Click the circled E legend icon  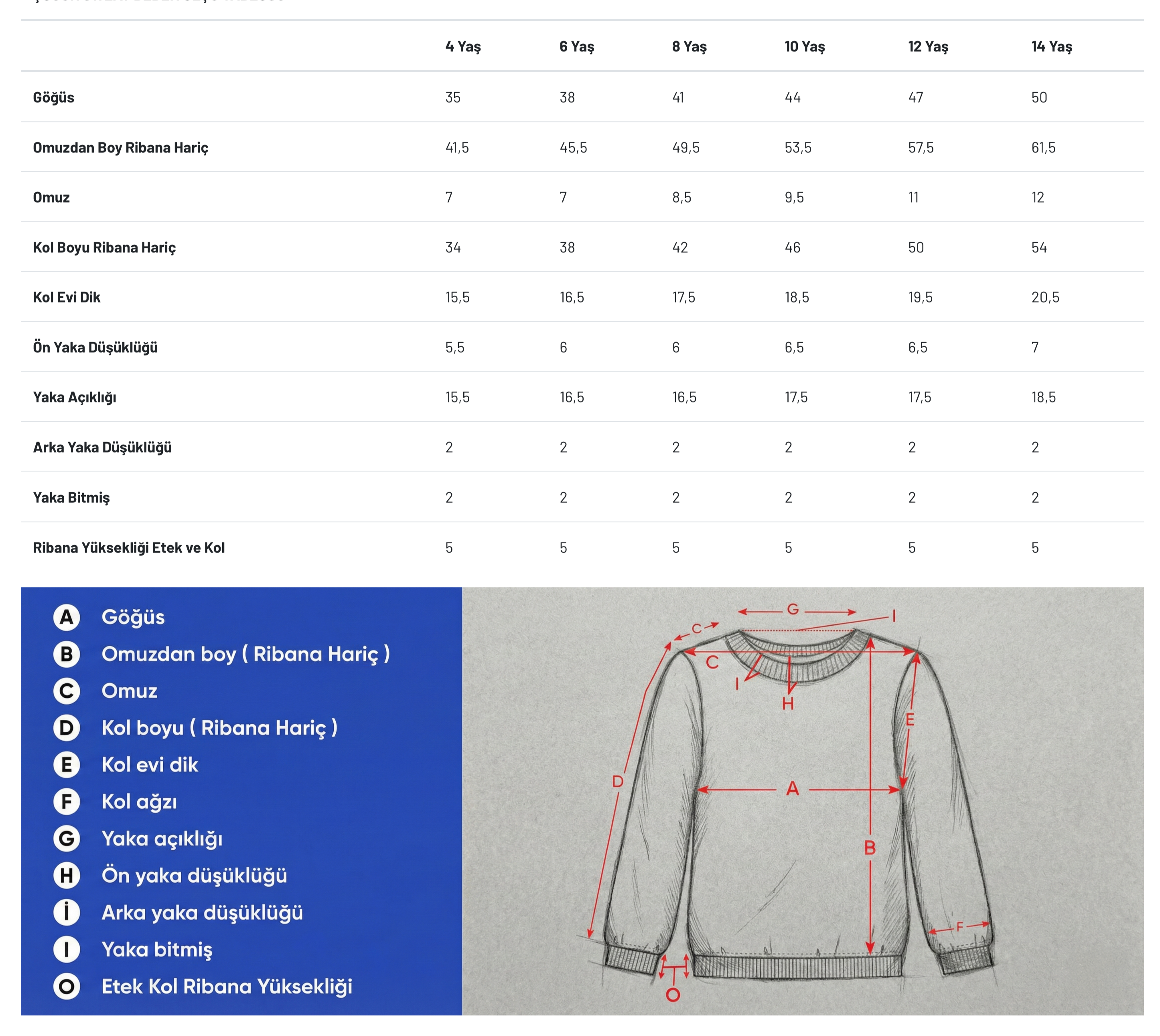click(x=67, y=765)
